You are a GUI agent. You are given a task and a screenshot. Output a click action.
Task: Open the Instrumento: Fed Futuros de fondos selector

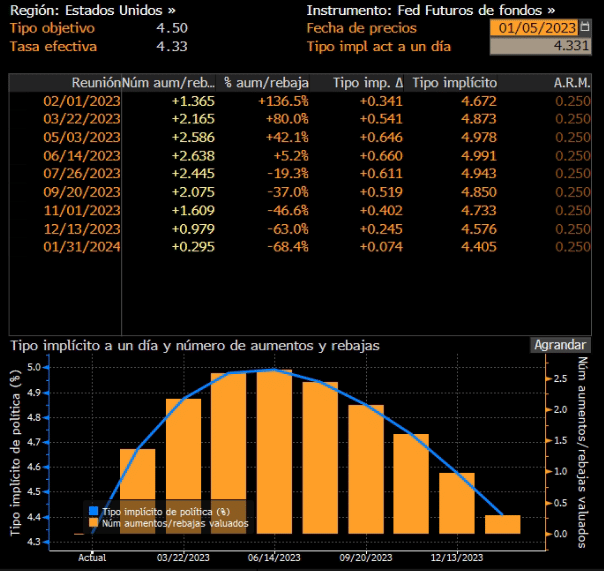click(x=431, y=10)
